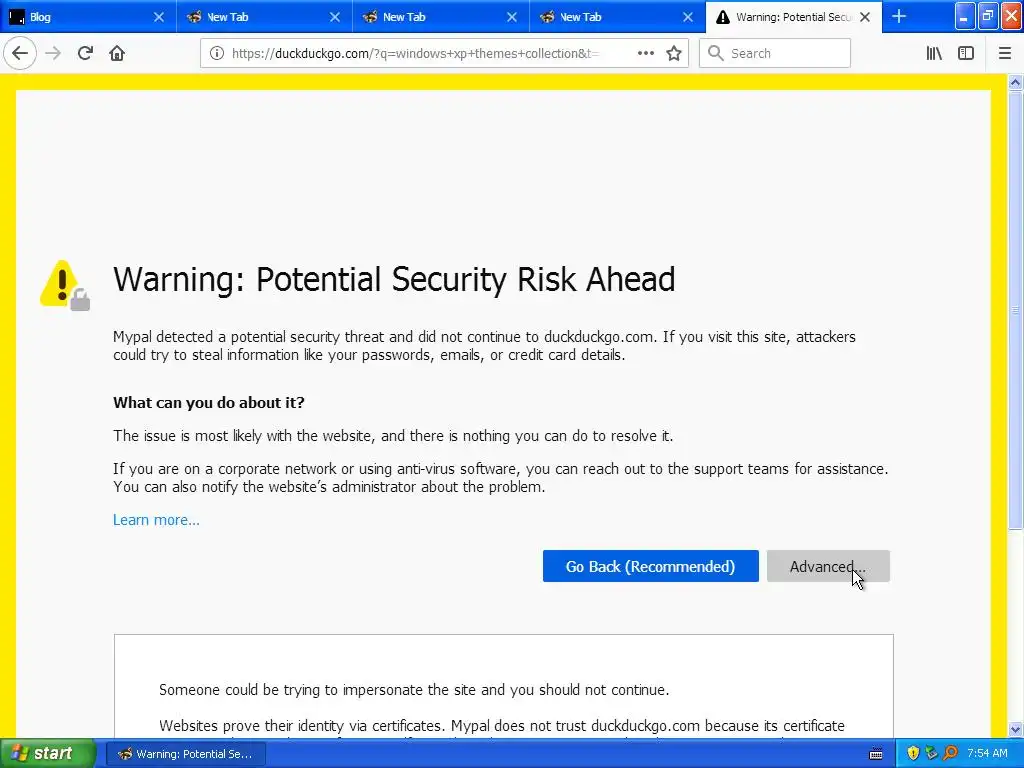
Task: Switch to the first New Tab
Action: point(264,17)
